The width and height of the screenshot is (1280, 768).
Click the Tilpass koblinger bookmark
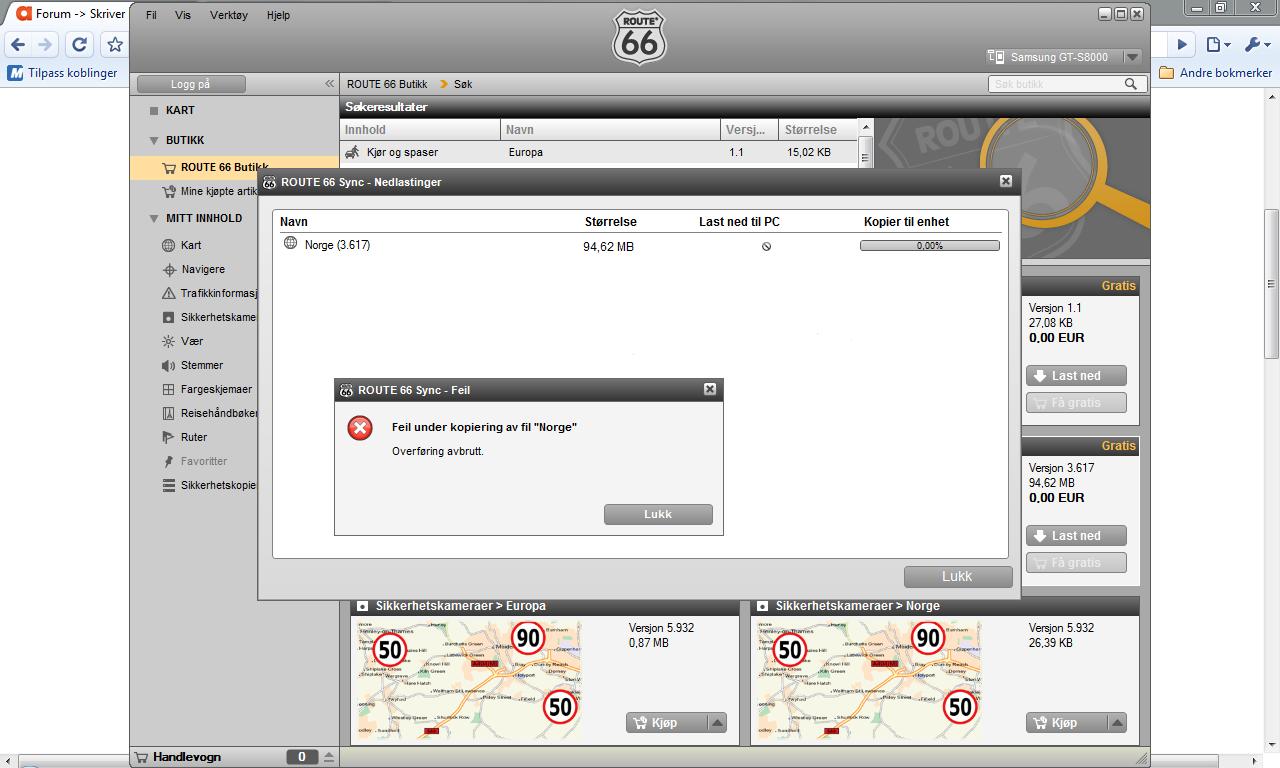click(63, 72)
